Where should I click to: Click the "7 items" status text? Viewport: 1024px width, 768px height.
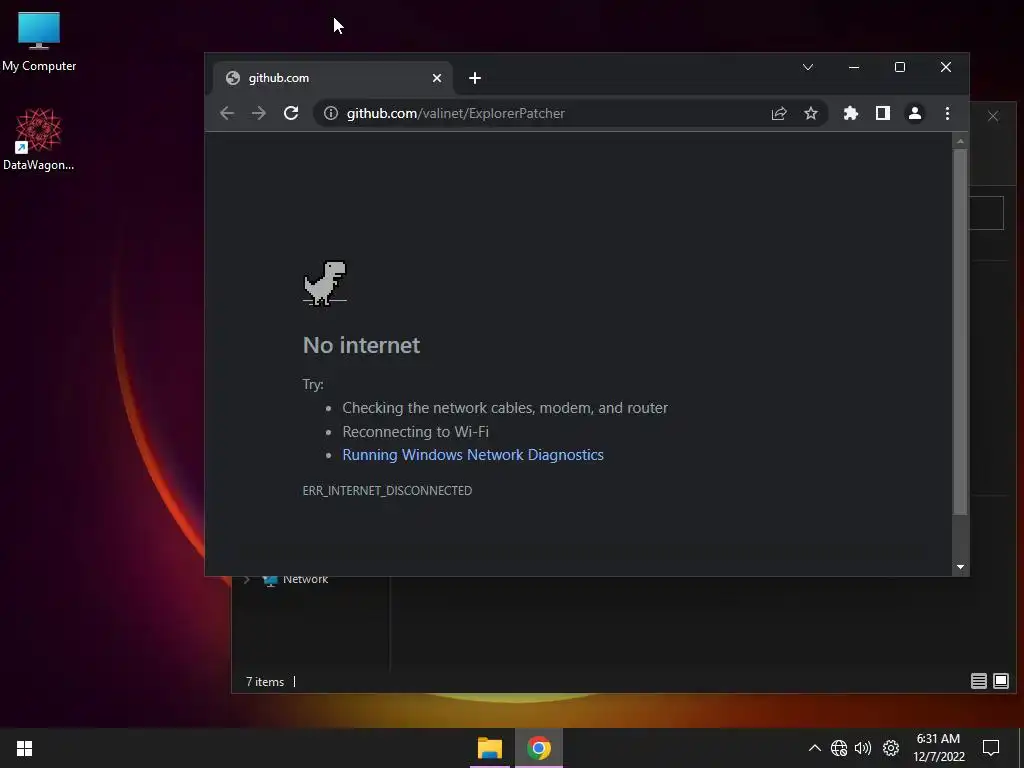pos(264,682)
